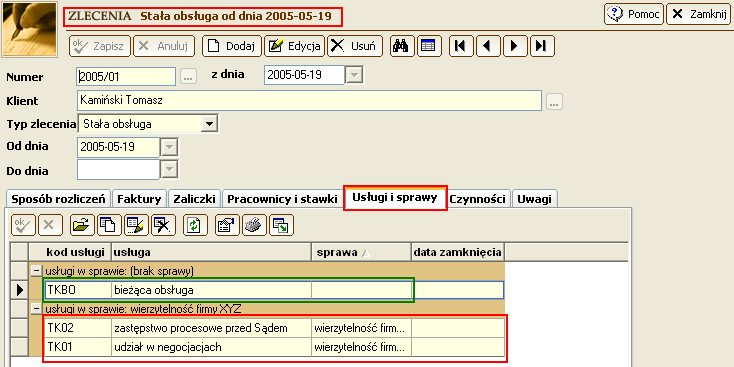Select 'zastępstwo procesowe przed Sądem' cell
734x367 pixels.
click(x=212, y=328)
